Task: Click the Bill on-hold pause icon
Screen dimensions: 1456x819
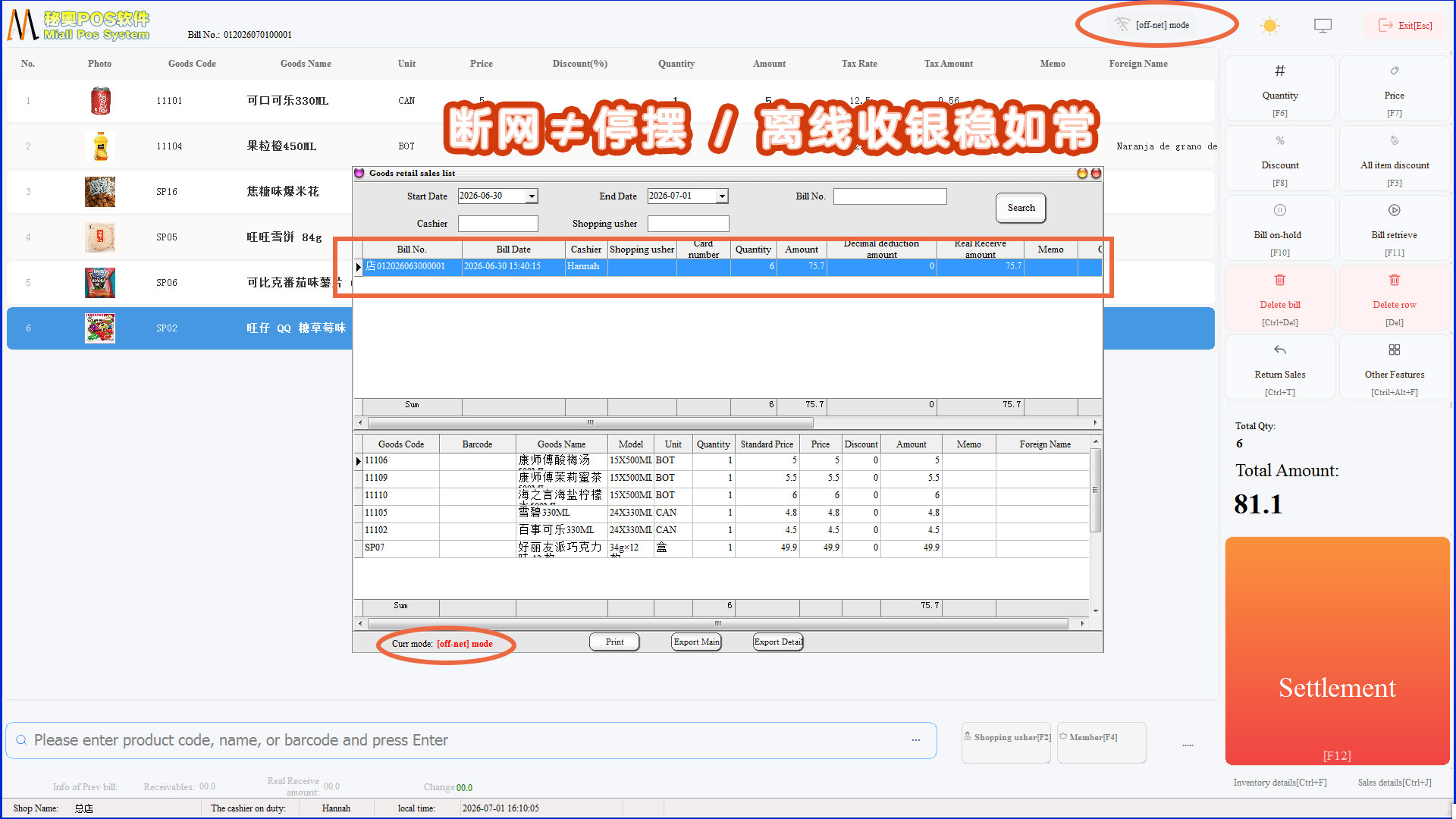Action: tap(1279, 211)
